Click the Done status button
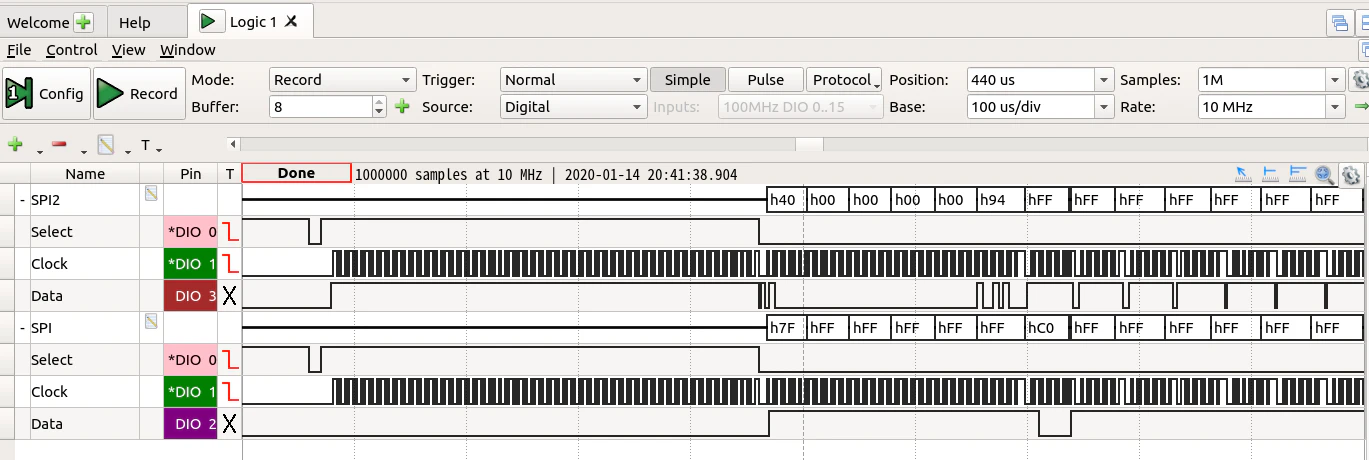The height and width of the screenshot is (460, 1369). pyautogui.click(x=296, y=173)
